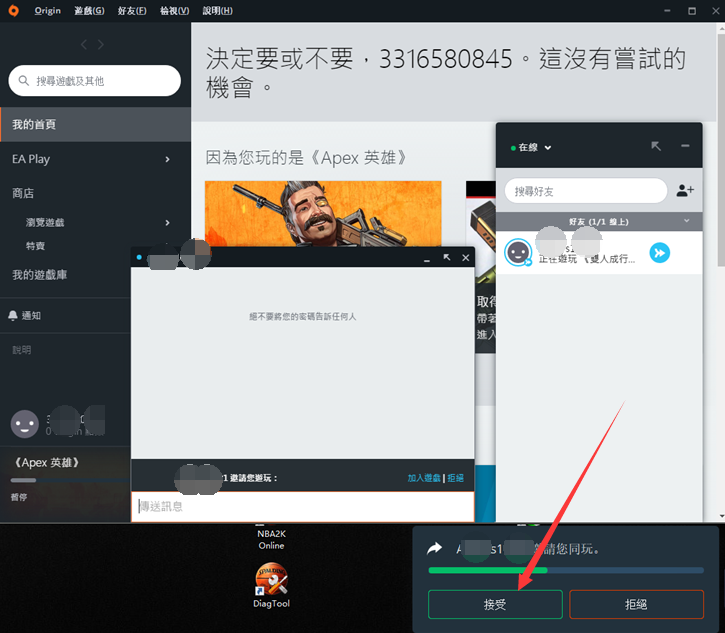Click the 因為您玩的是《Apex 英雄》 heading
The image size is (725, 633).
[306, 158]
